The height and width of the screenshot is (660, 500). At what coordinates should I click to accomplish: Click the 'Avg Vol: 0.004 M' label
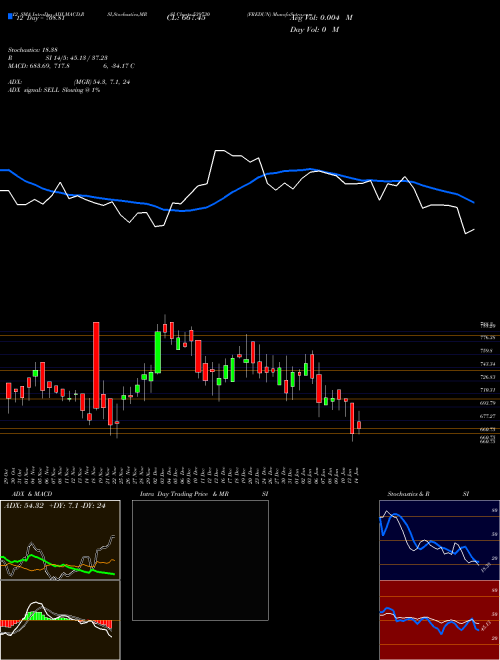coord(321,18)
